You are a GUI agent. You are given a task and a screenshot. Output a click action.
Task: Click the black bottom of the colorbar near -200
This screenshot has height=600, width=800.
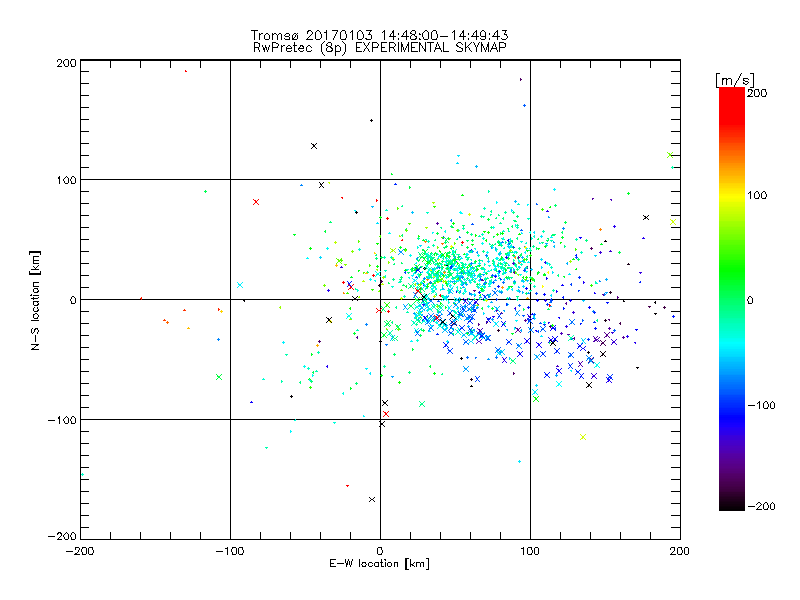732,505
